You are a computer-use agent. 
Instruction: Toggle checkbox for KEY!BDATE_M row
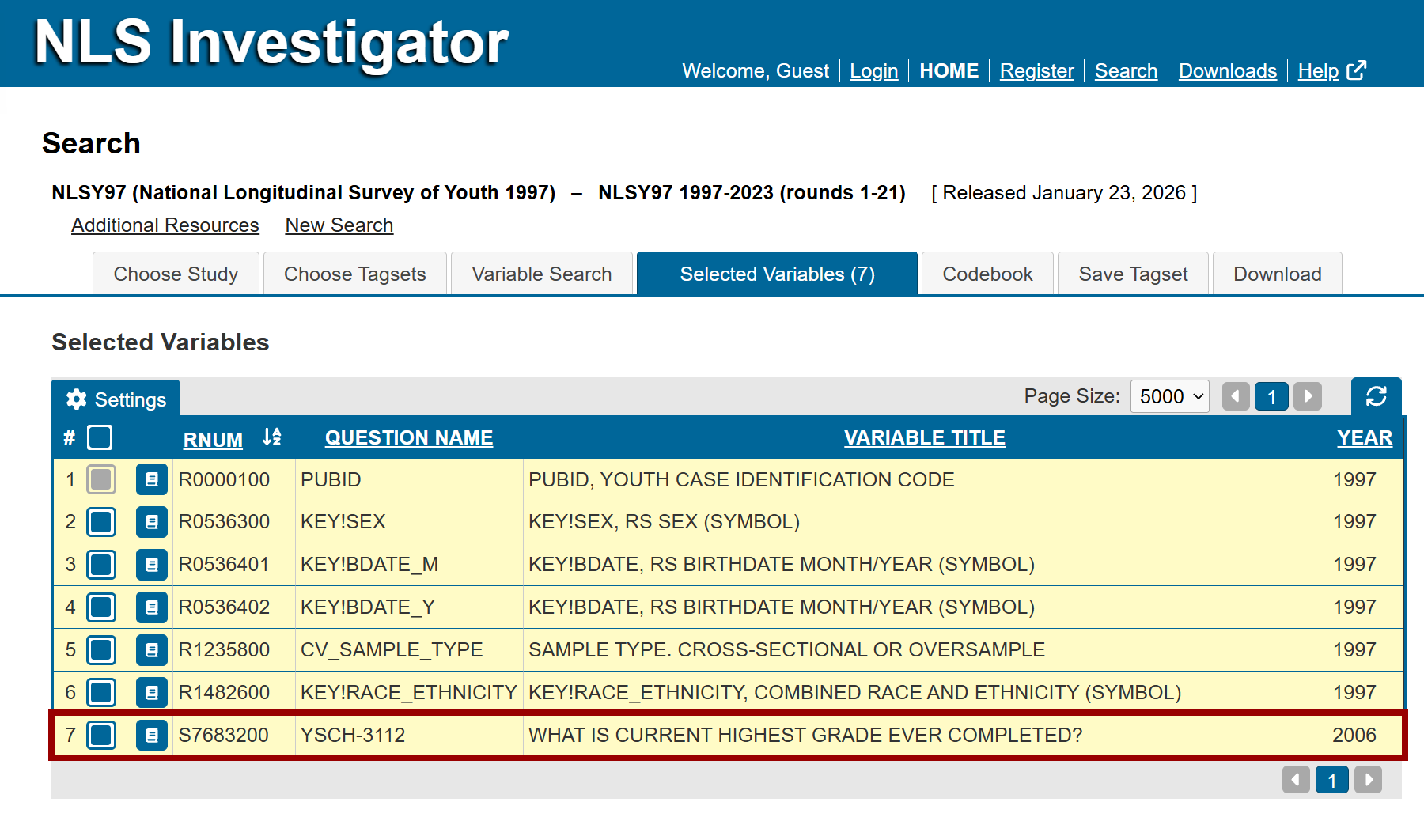[x=101, y=565]
